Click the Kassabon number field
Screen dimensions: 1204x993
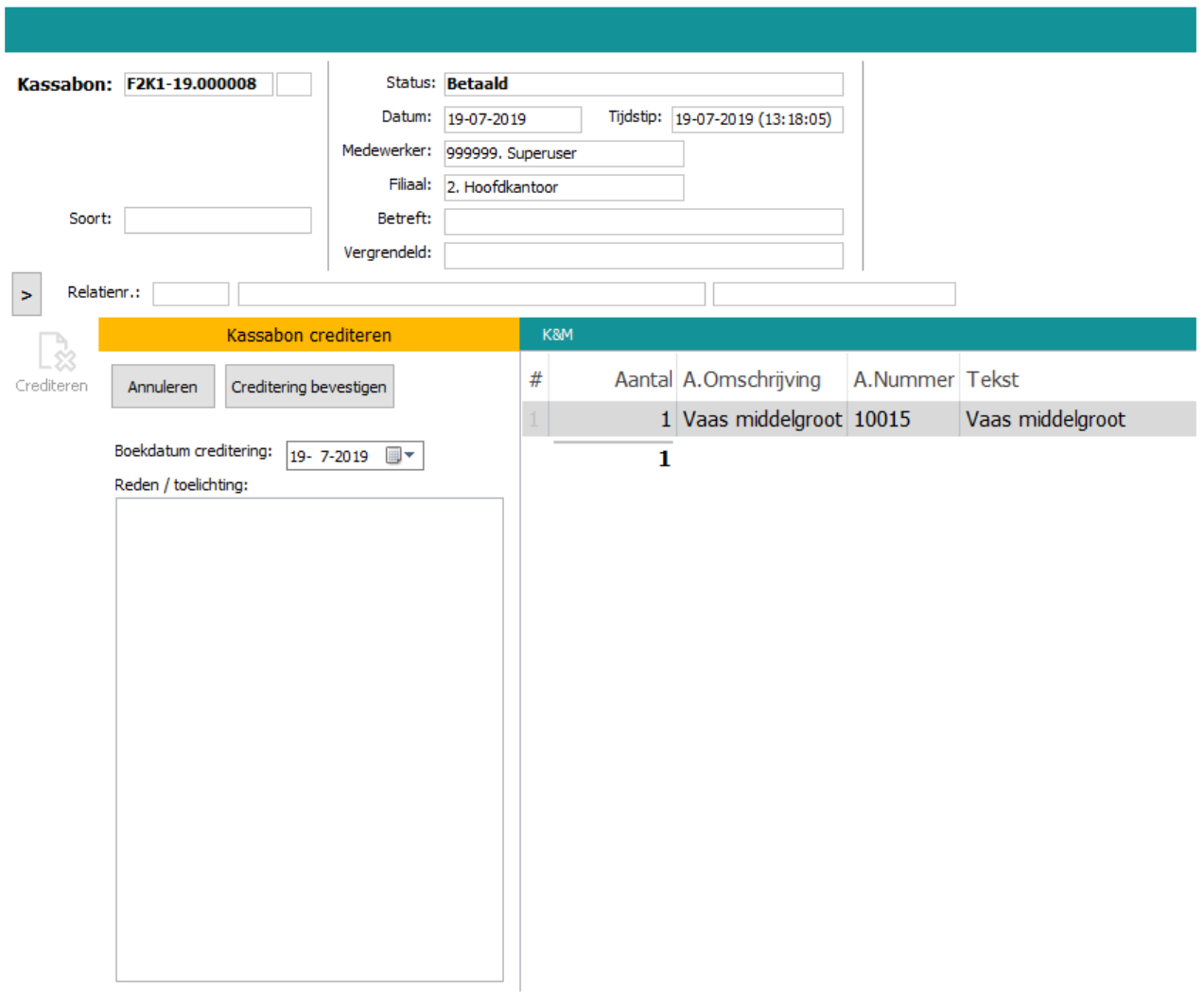point(198,84)
